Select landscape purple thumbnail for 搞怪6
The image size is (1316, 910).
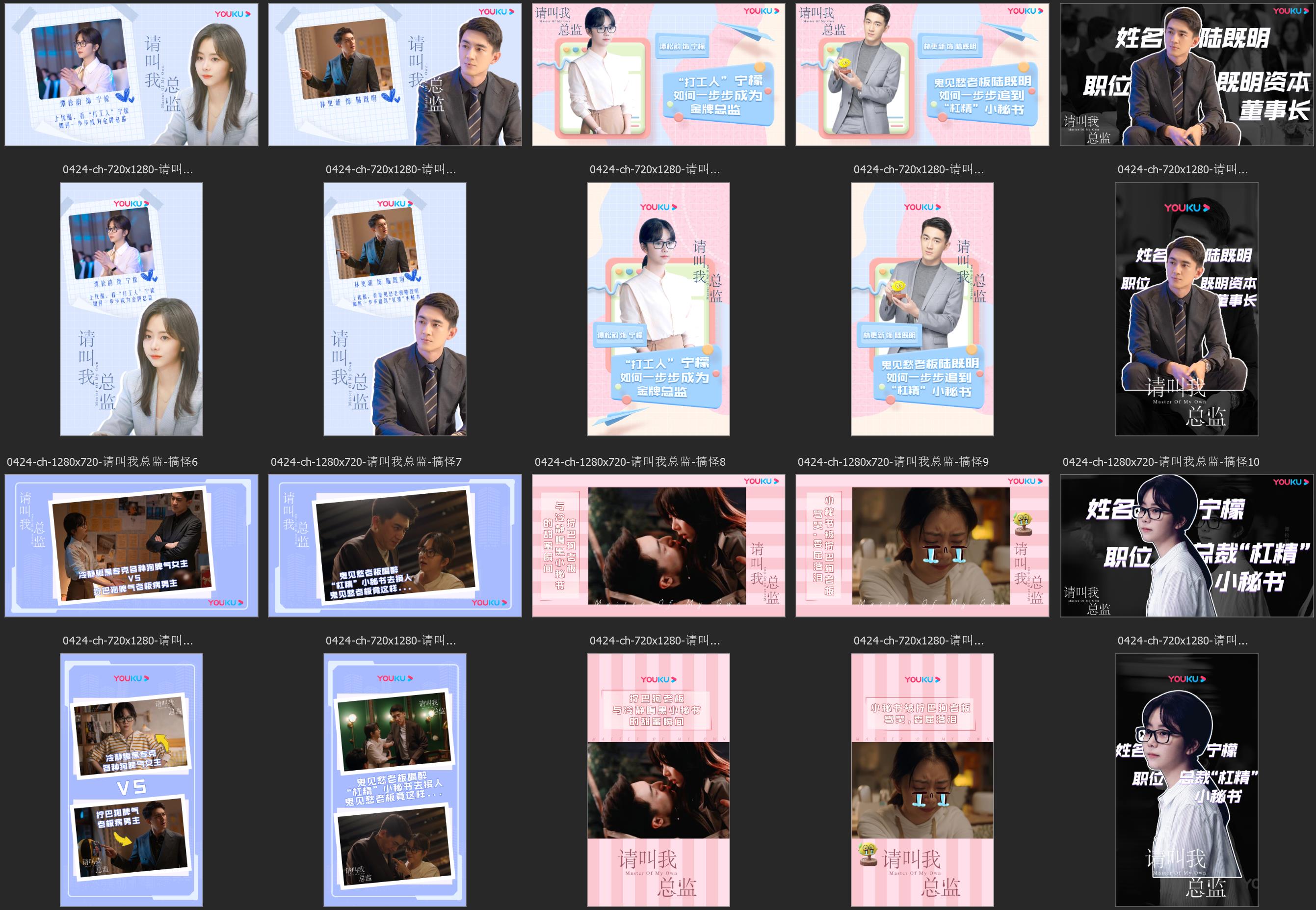[132, 546]
